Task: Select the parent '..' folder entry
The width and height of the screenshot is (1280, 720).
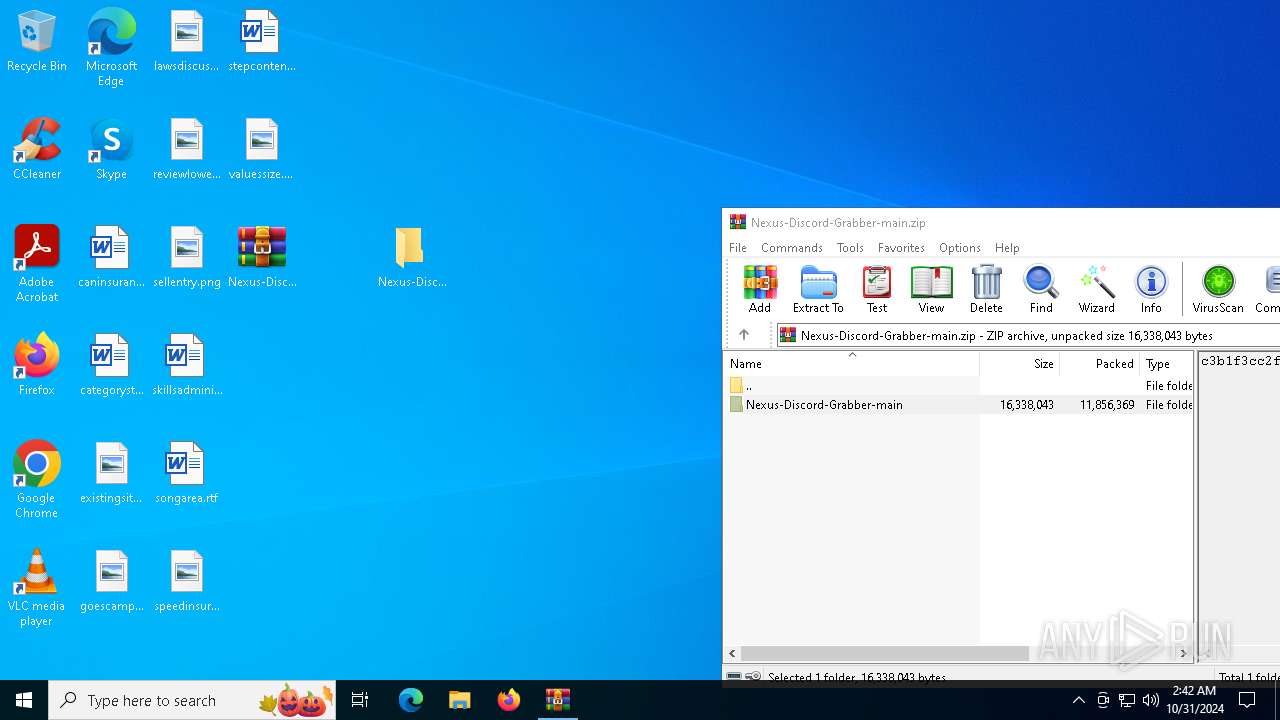Action: coord(958,385)
